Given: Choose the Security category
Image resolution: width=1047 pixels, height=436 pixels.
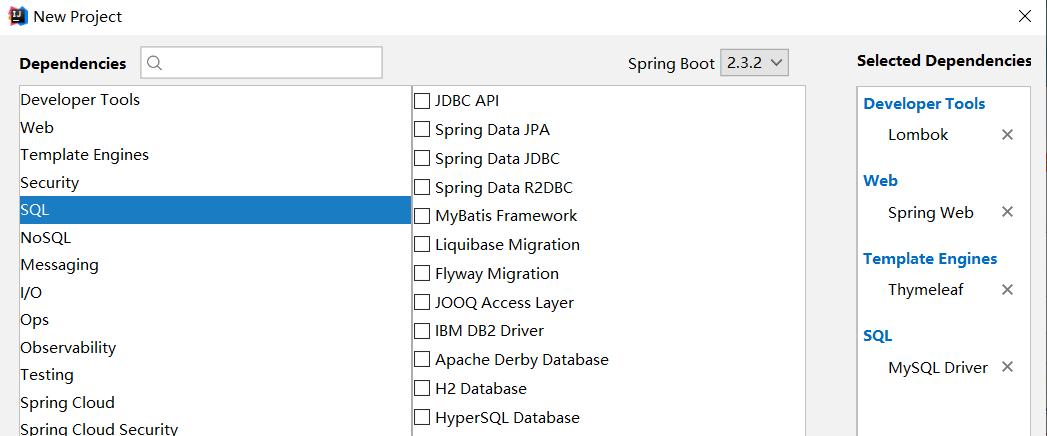Looking at the screenshot, I should (216, 182).
